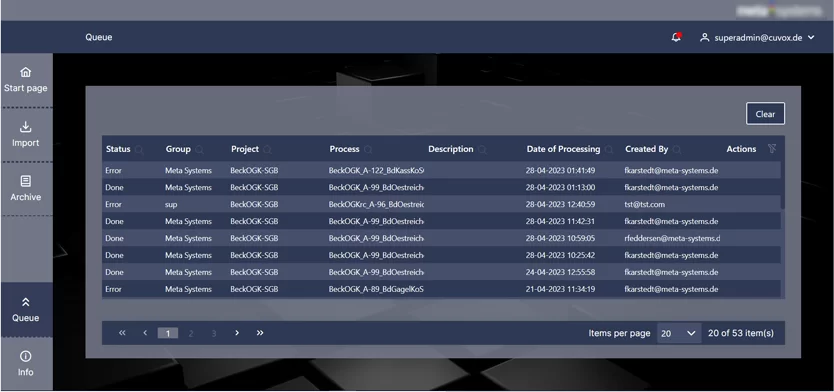Click the Clear button
Viewport: 834px width, 392px height.
pyautogui.click(x=765, y=114)
